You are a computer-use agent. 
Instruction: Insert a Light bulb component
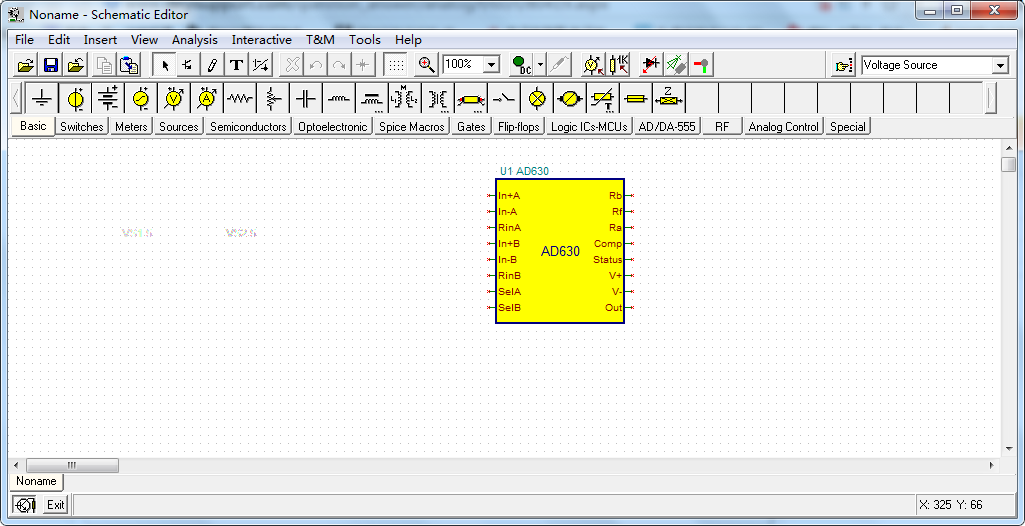click(537, 99)
